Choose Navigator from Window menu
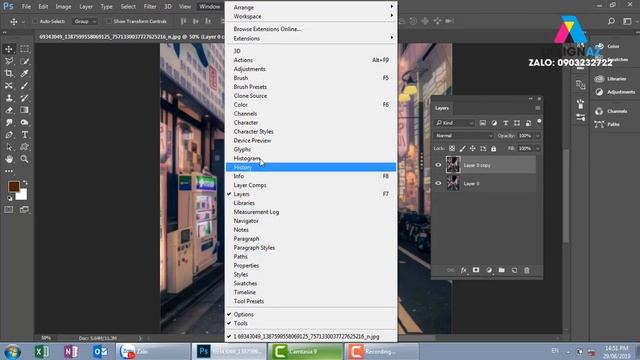Viewport: 640px width, 360px height. tap(311, 221)
